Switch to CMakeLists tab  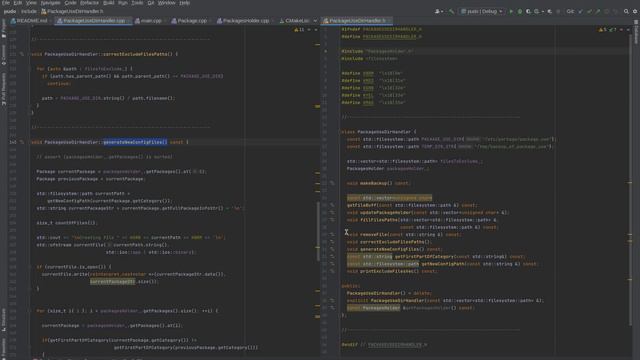[294, 20]
